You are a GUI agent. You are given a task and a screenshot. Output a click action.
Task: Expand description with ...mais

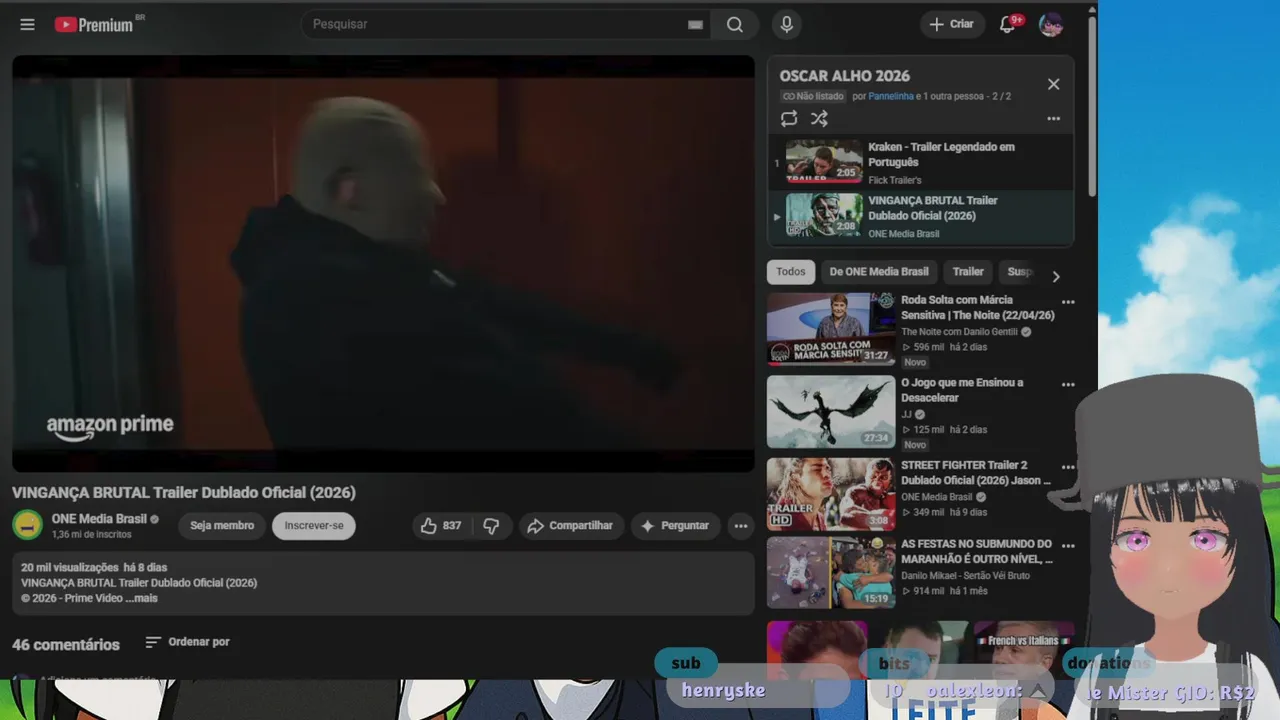tap(141, 598)
